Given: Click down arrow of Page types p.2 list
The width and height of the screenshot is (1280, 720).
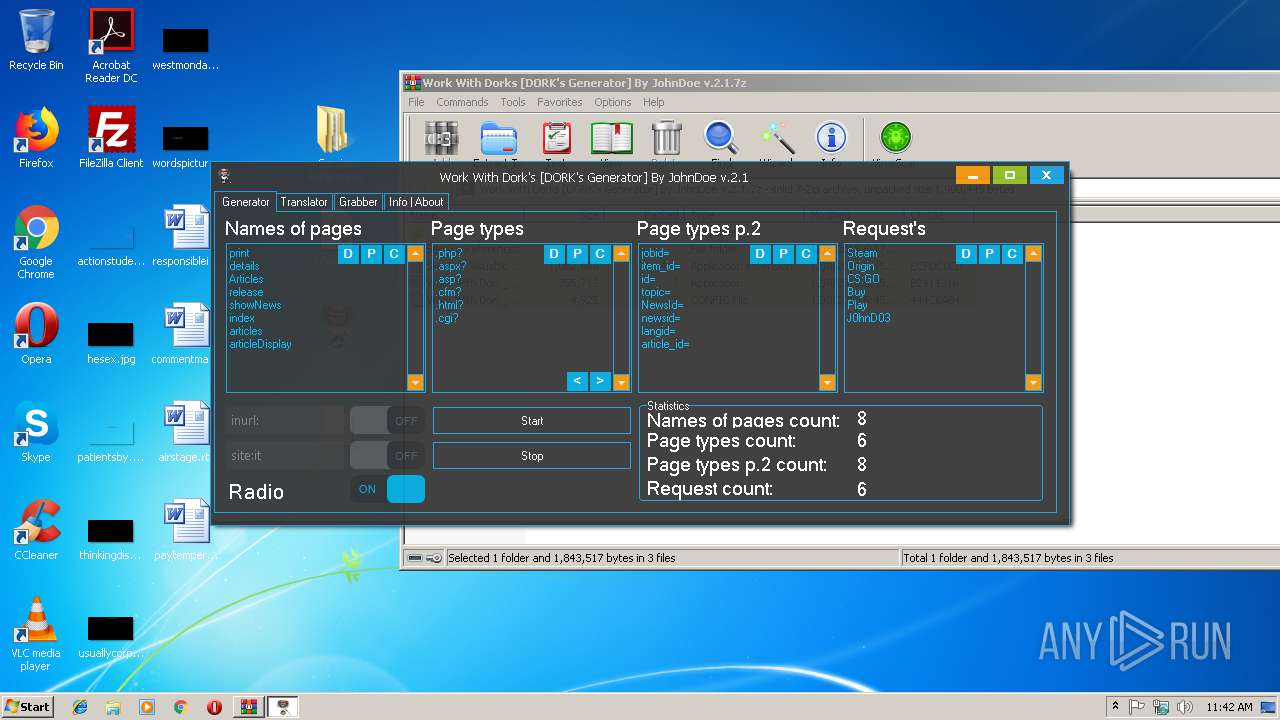Looking at the screenshot, I should click(x=827, y=382).
